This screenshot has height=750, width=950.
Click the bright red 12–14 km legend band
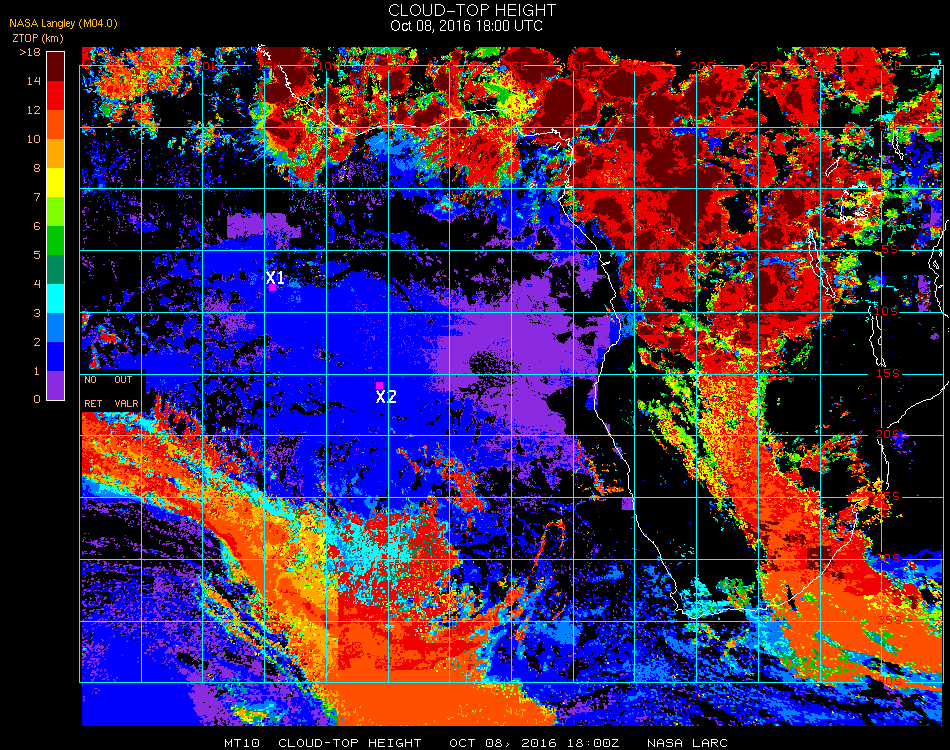pos(55,96)
